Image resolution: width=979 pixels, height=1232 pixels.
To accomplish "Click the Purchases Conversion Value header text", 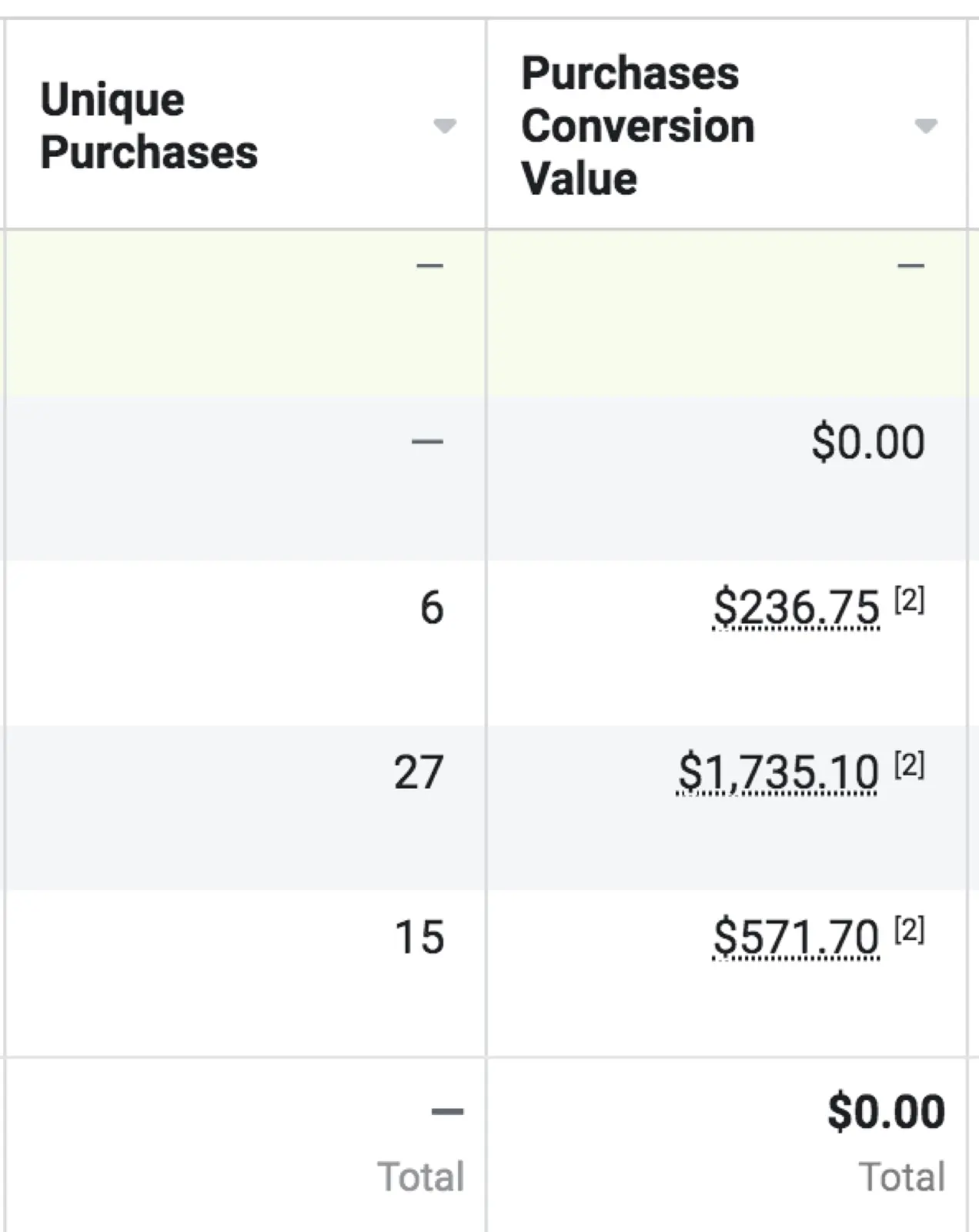I will [637, 126].
